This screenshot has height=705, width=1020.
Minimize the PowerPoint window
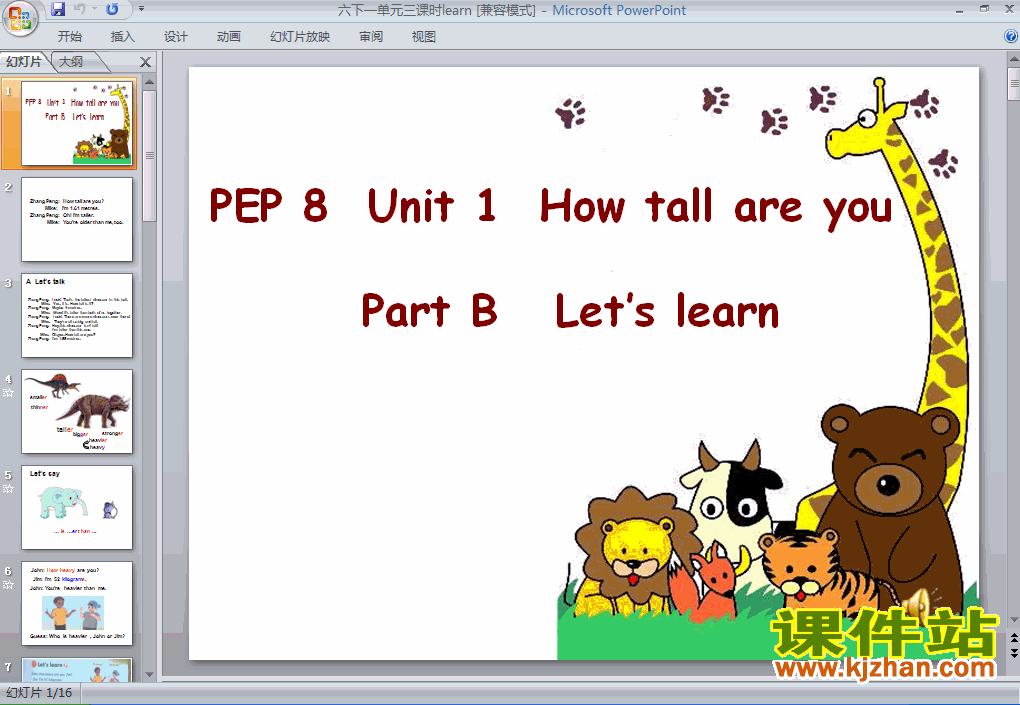coord(960,10)
